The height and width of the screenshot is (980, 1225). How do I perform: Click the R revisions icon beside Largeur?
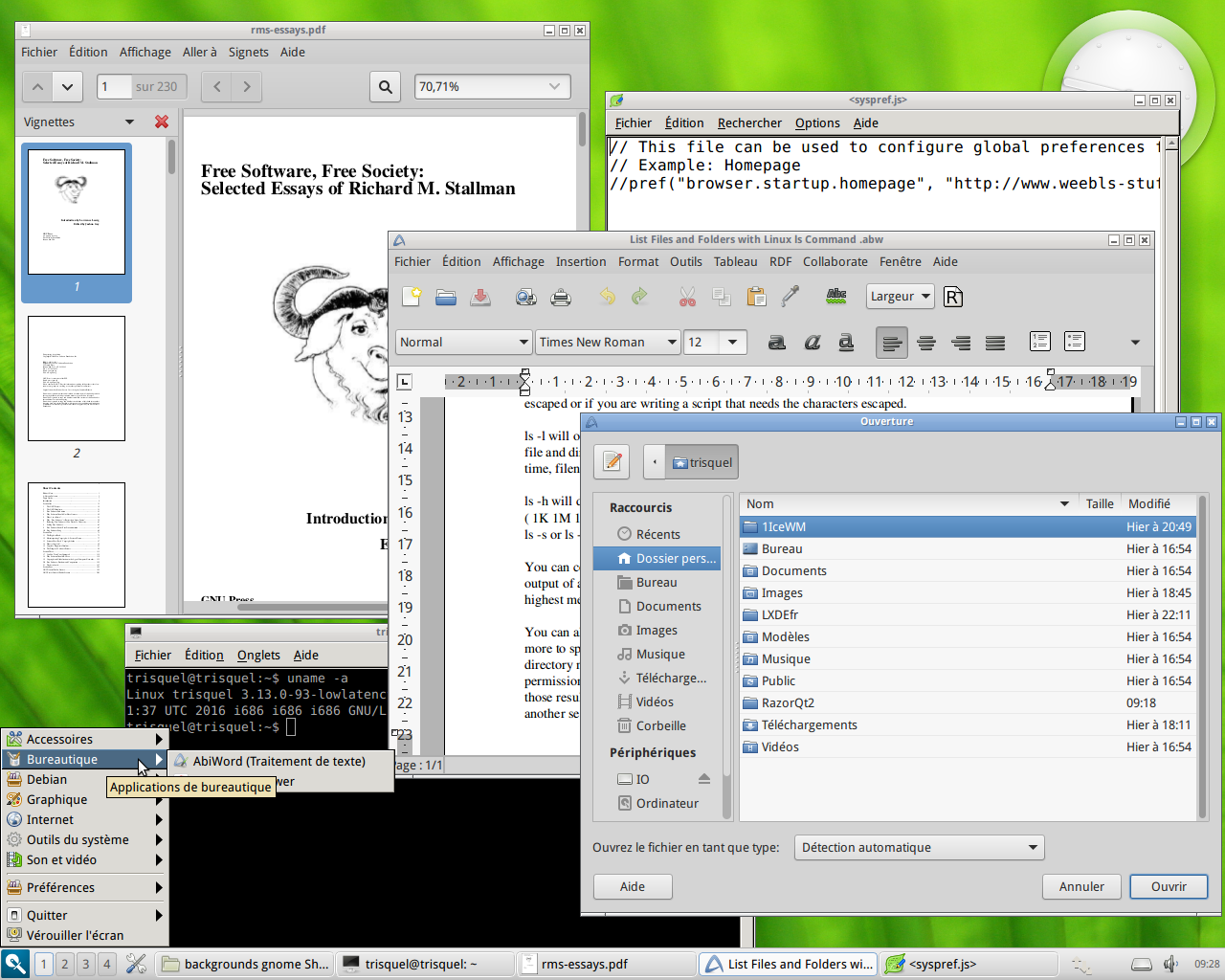[953, 297]
